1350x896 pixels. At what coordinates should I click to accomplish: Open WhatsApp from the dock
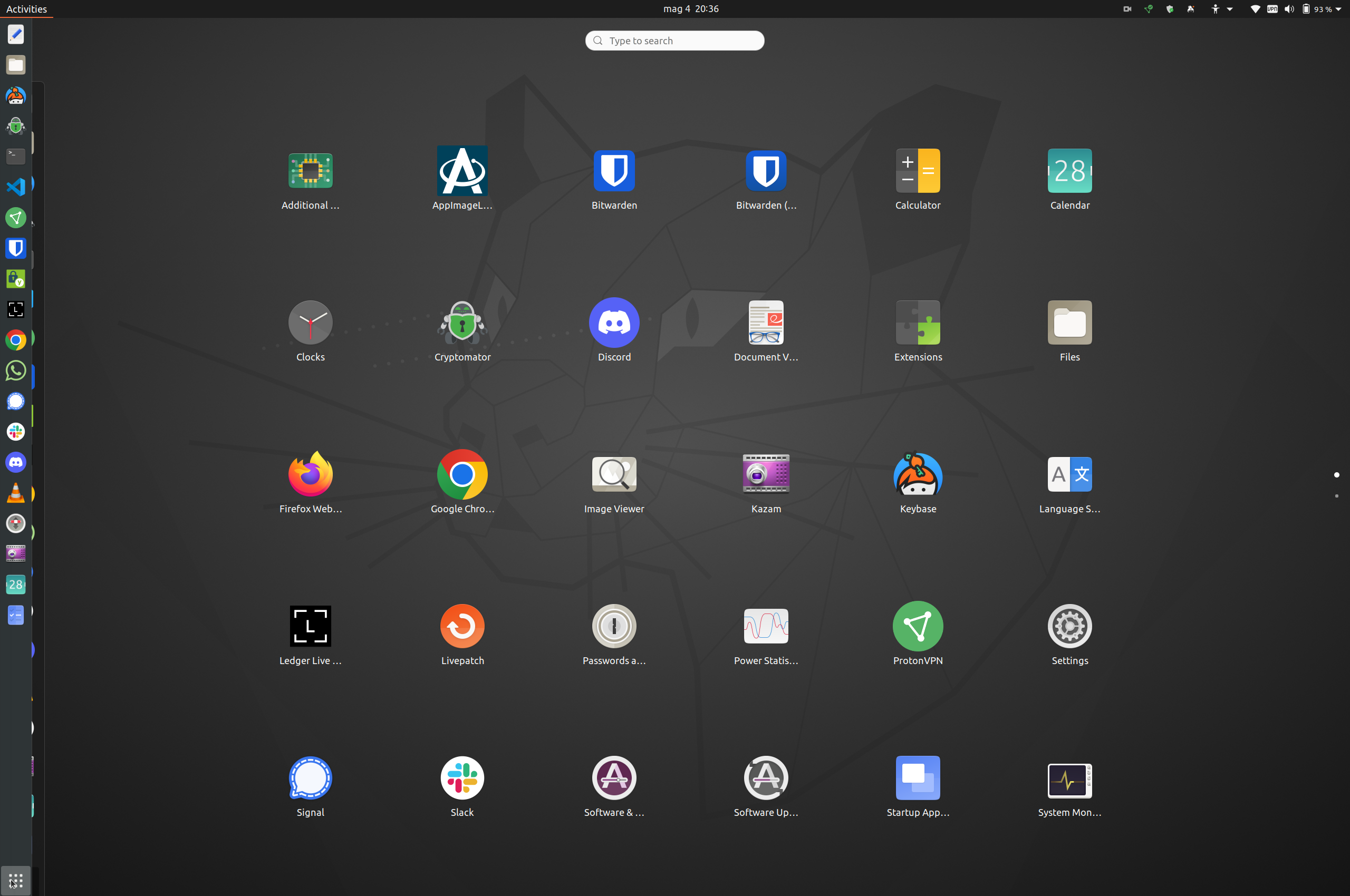[x=15, y=371]
